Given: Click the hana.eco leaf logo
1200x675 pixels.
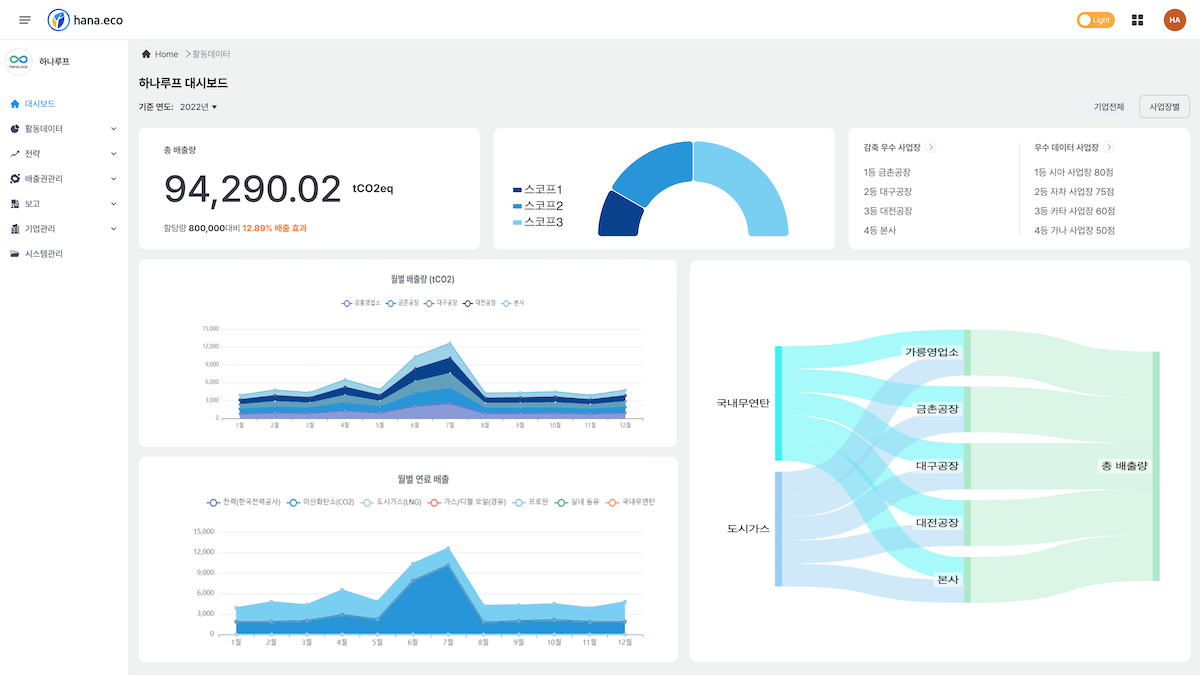Looking at the screenshot, I should (x=59, y=20).
